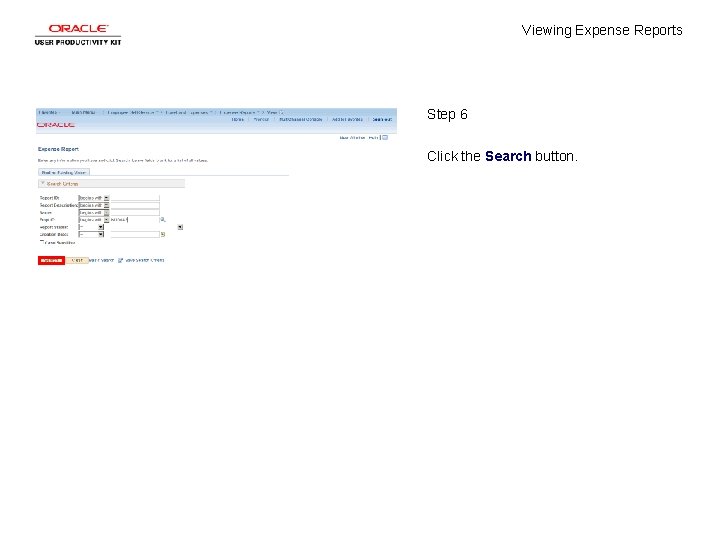
Task: Click the Oracle logo in the page header
Action: click(56, 124)
